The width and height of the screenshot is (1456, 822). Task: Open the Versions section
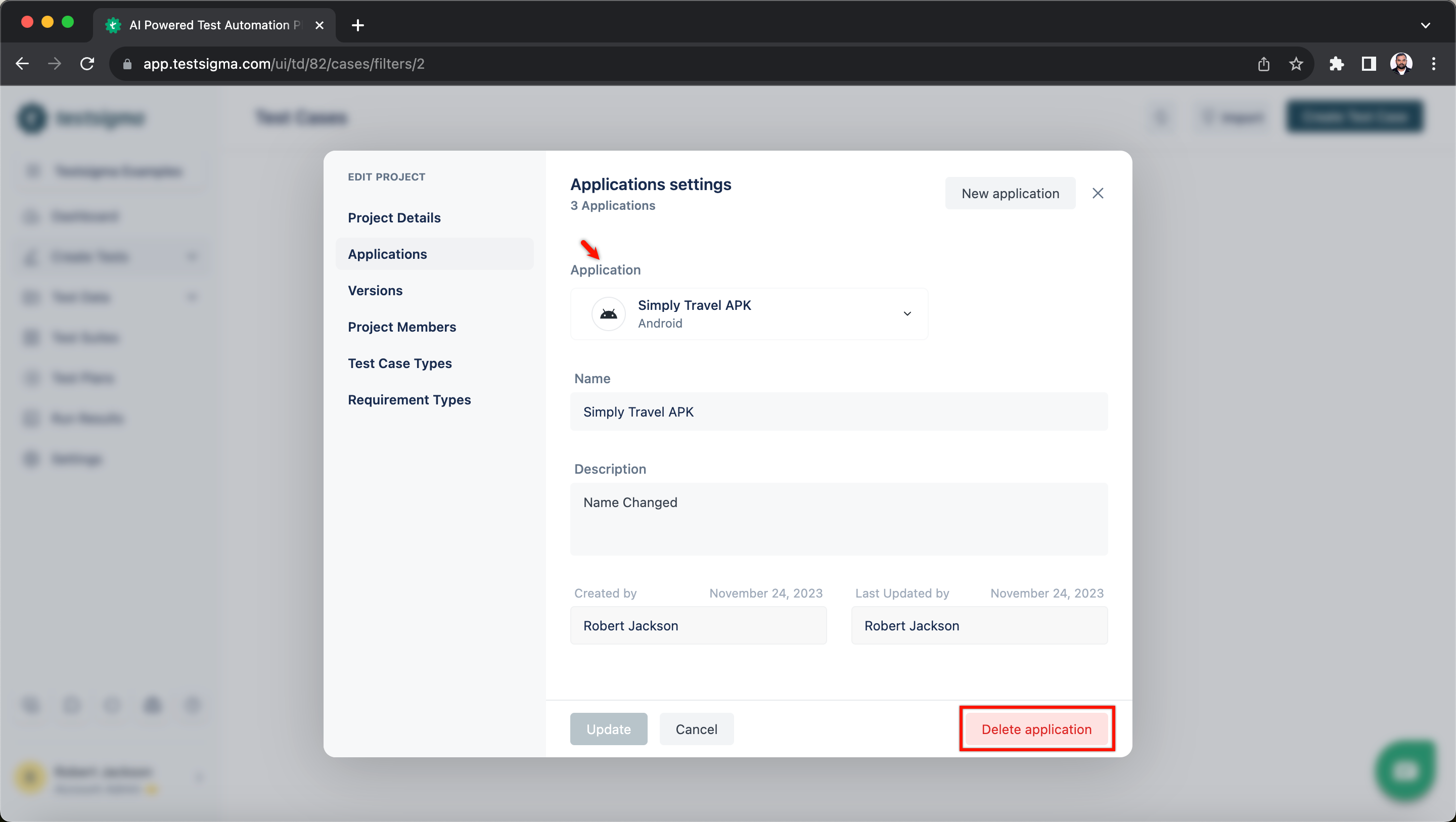click(x=375, y=291)
